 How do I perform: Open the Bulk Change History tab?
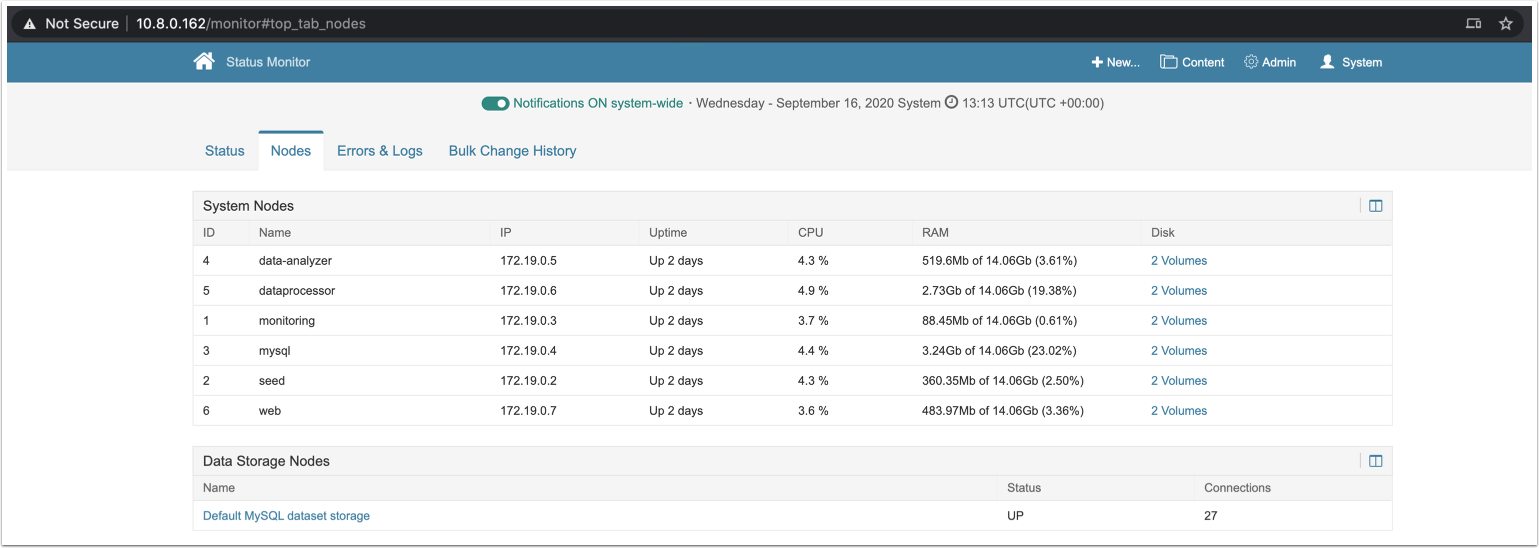[x=512, y=151]
